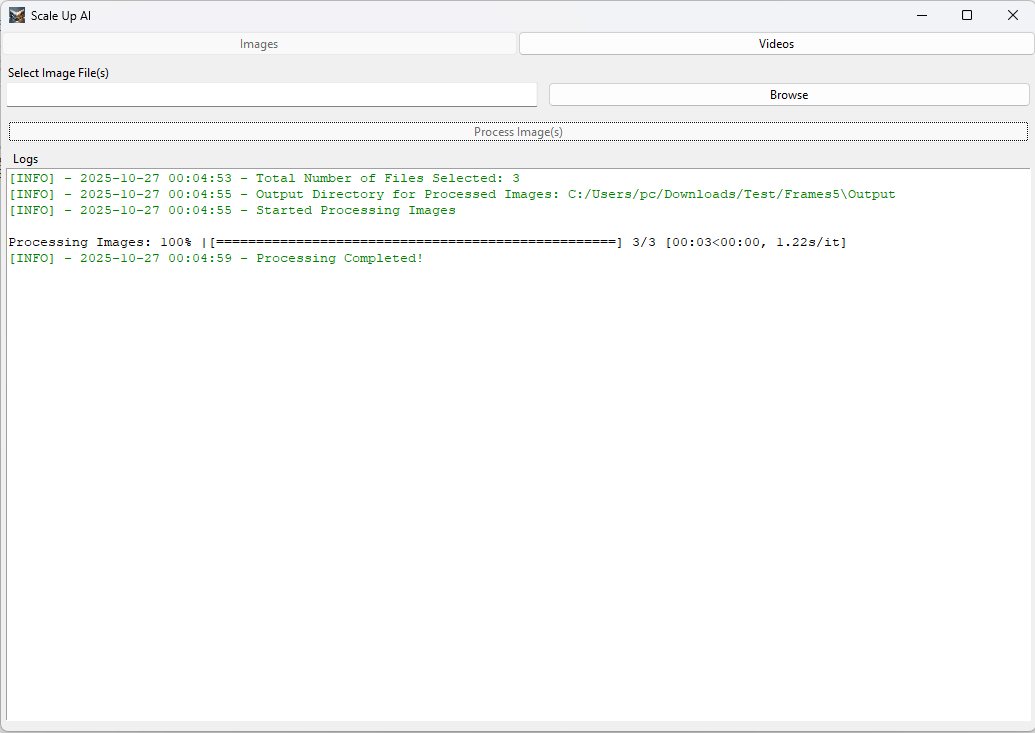
Task: Click the 'Logs' label
Action: [26, 158]
